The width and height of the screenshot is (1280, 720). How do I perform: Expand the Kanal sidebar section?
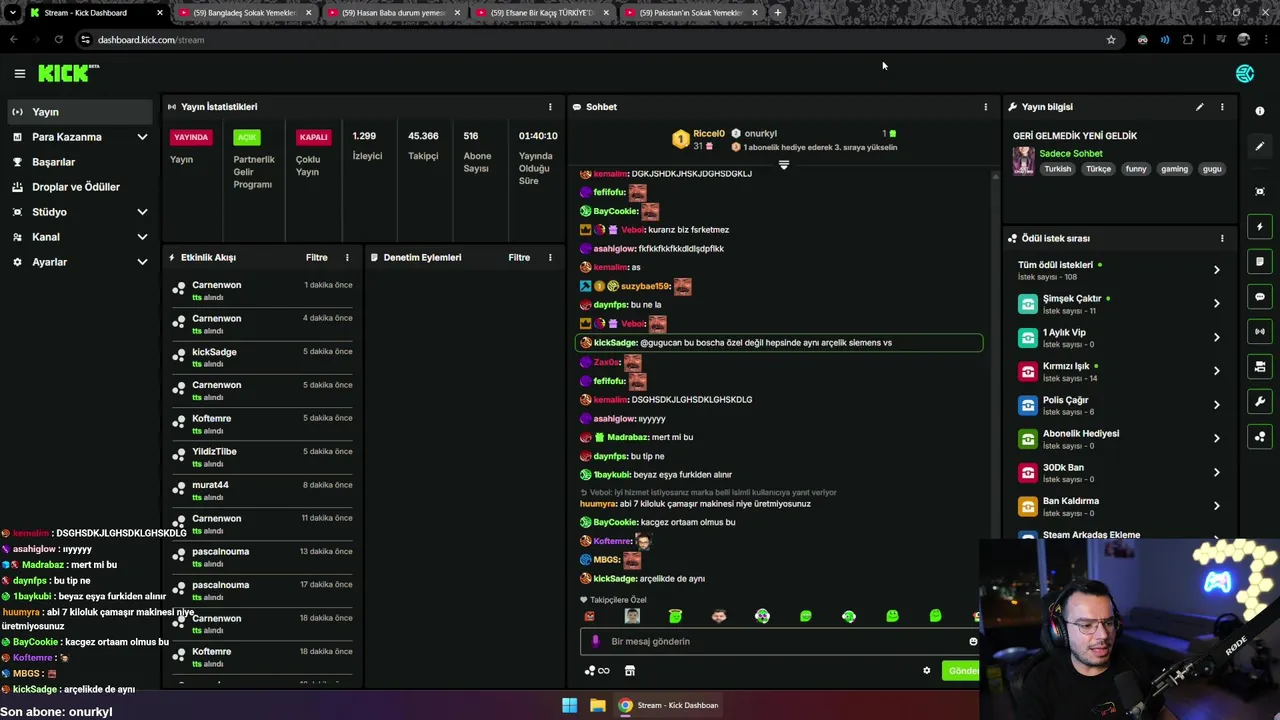point(142,237)
